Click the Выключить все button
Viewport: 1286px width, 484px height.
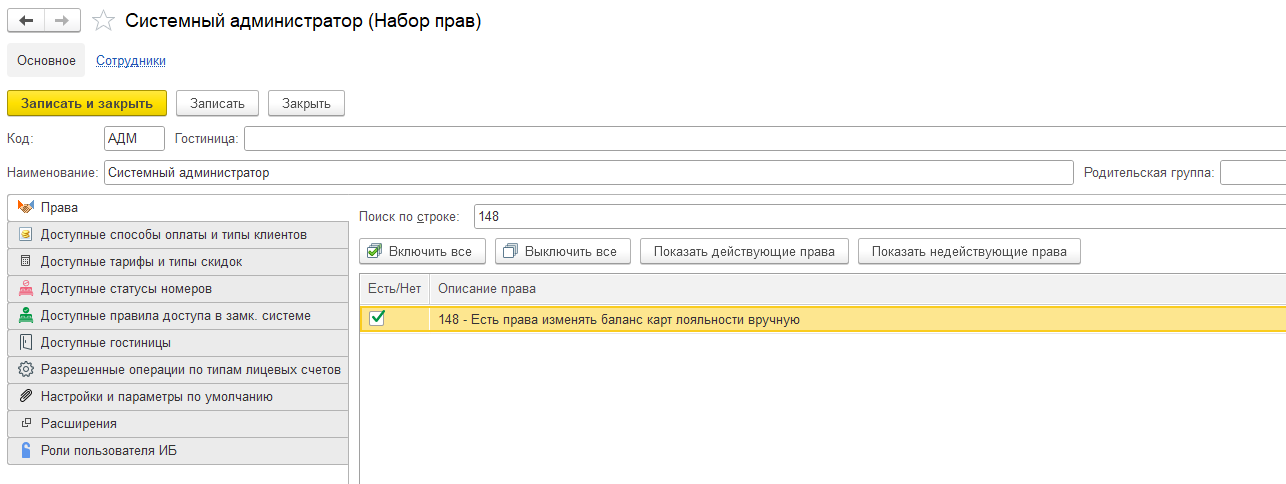click(562, 251)
